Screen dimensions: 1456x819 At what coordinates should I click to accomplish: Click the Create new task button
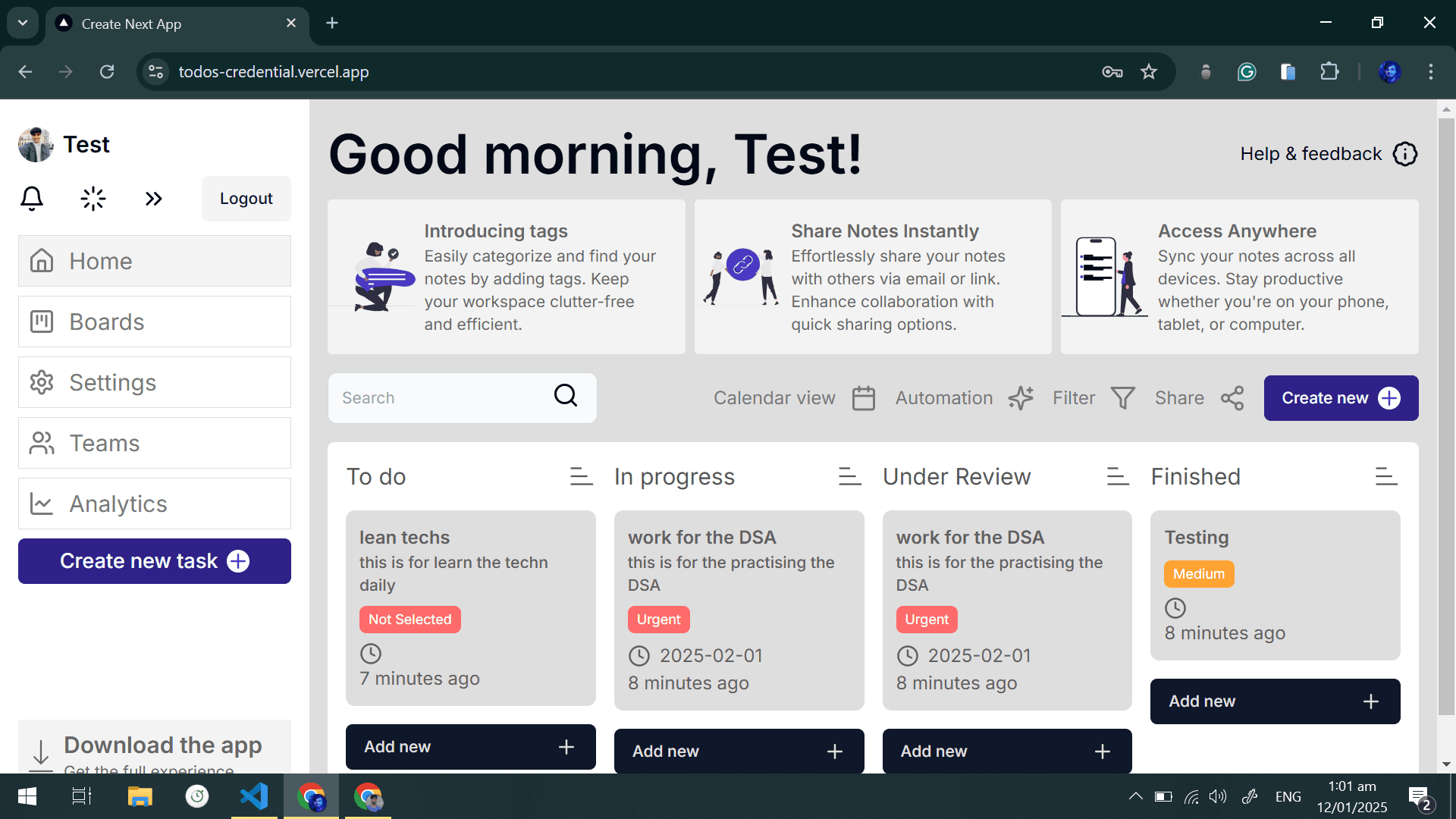point(154,561)
